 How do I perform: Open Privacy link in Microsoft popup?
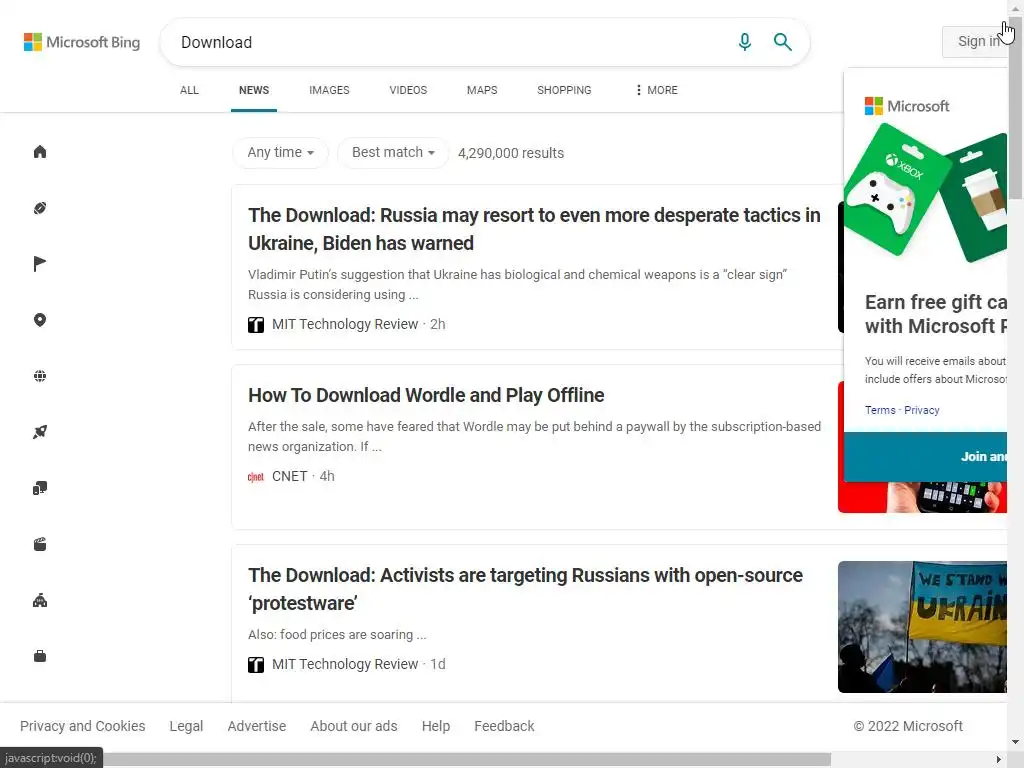pyautogui.click(x=921, y=410)
